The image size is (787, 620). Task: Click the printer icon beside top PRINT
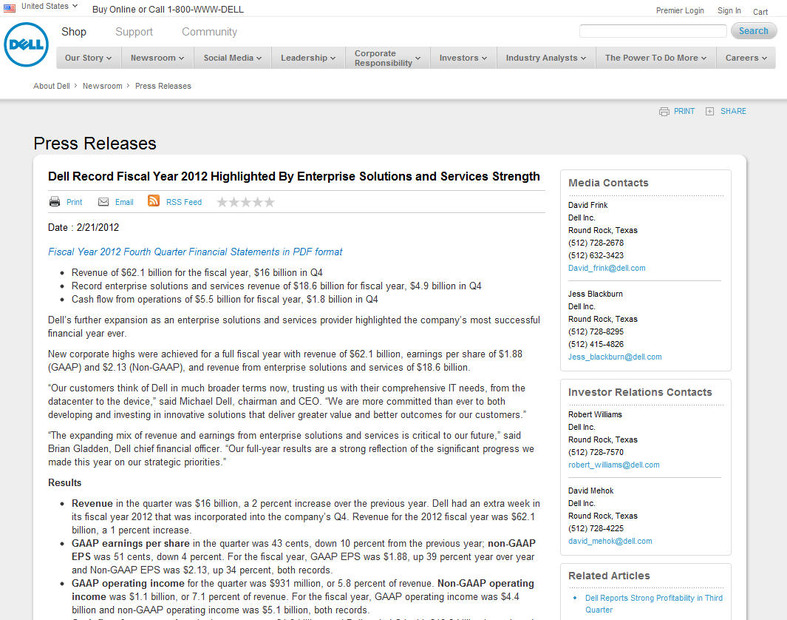(x=664, y=111)
